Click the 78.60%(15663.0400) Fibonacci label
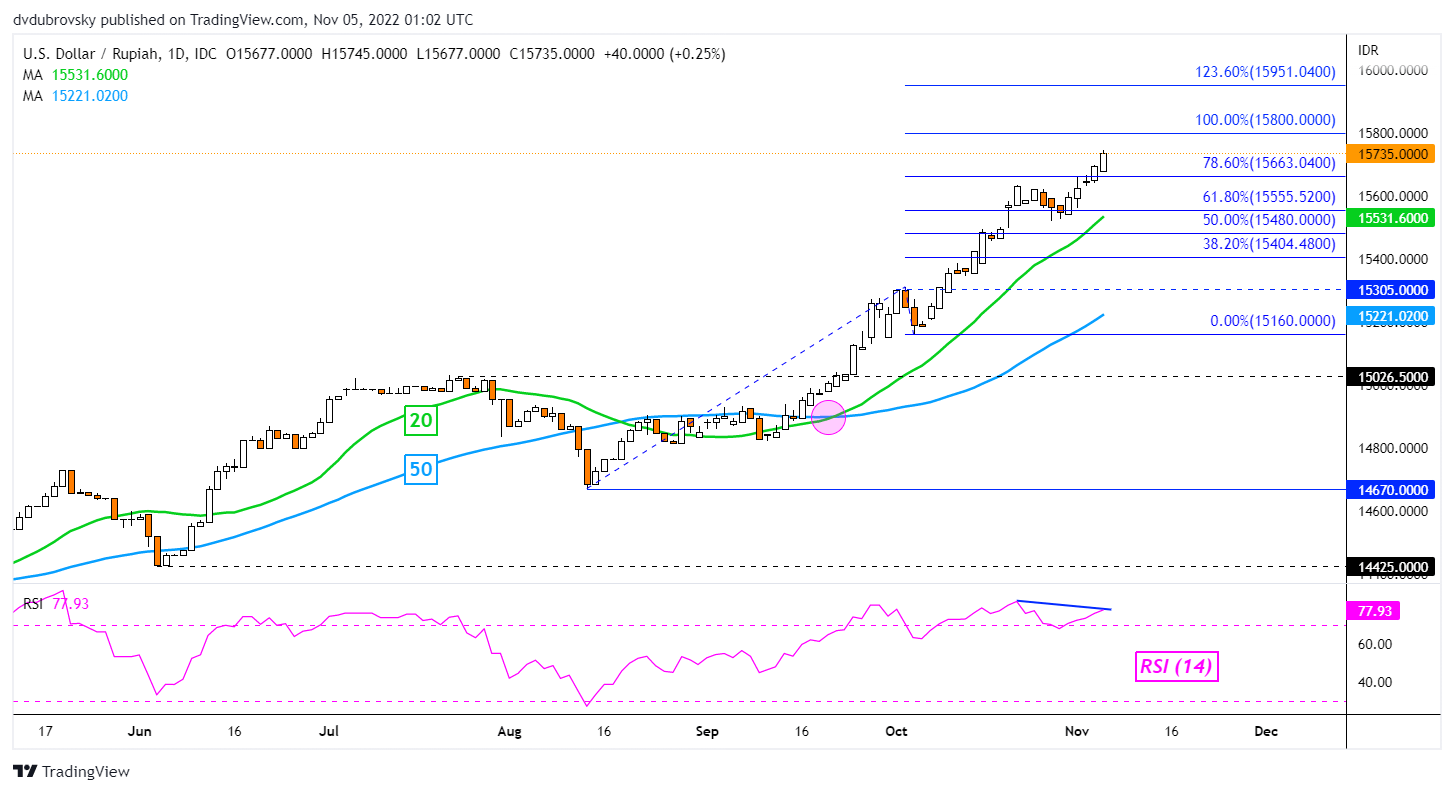This screenshot has height=793, width=1454. pos(1269,162)
